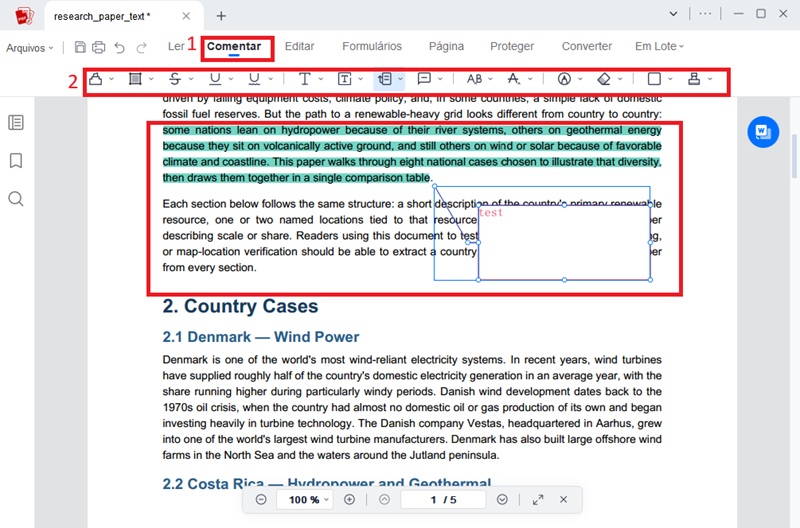The image size is (800, 528).
Task: Go to the next page
Action: (x=502, y=499)
